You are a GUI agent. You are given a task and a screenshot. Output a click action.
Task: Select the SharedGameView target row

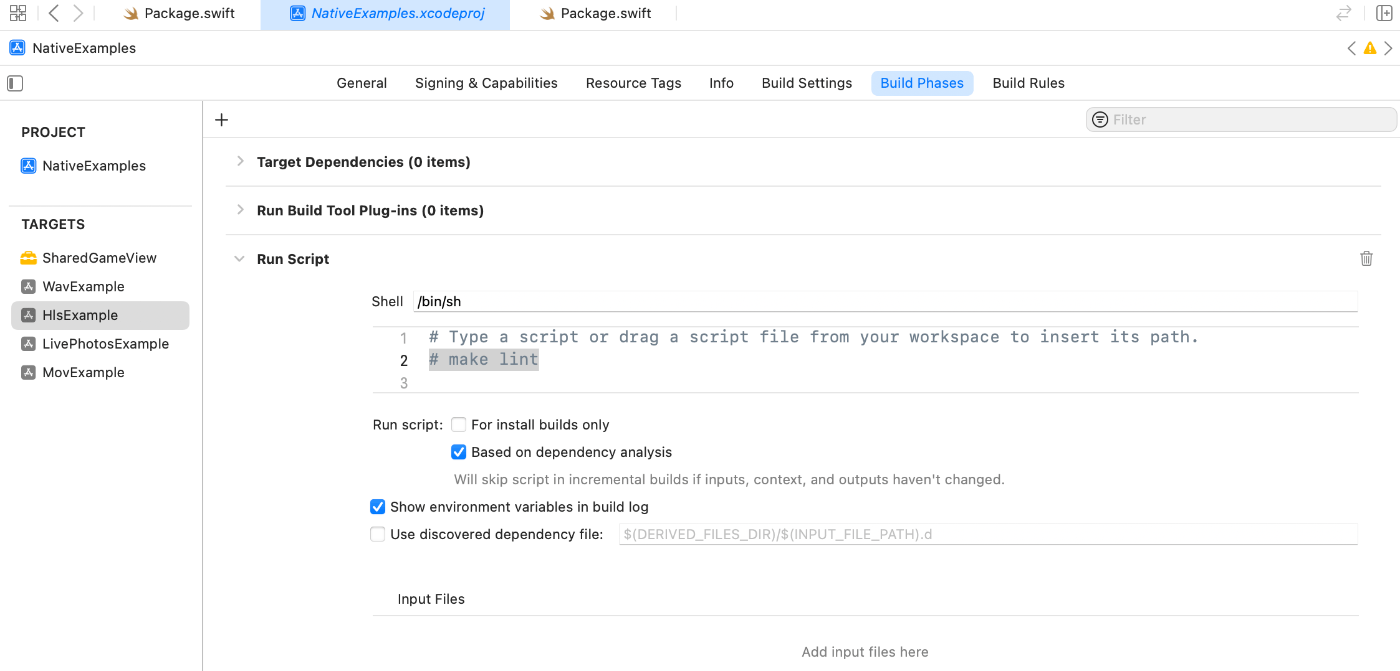tap(100, 258)
